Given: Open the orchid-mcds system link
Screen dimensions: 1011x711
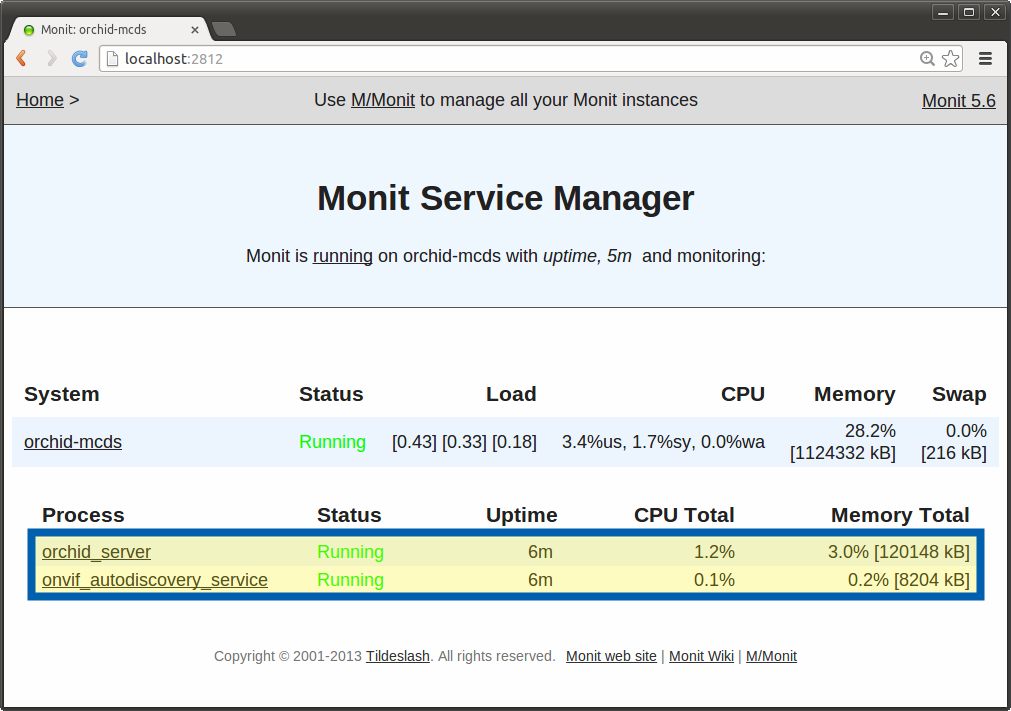Looking at the screenshot, I should click(x=73, y=442).
